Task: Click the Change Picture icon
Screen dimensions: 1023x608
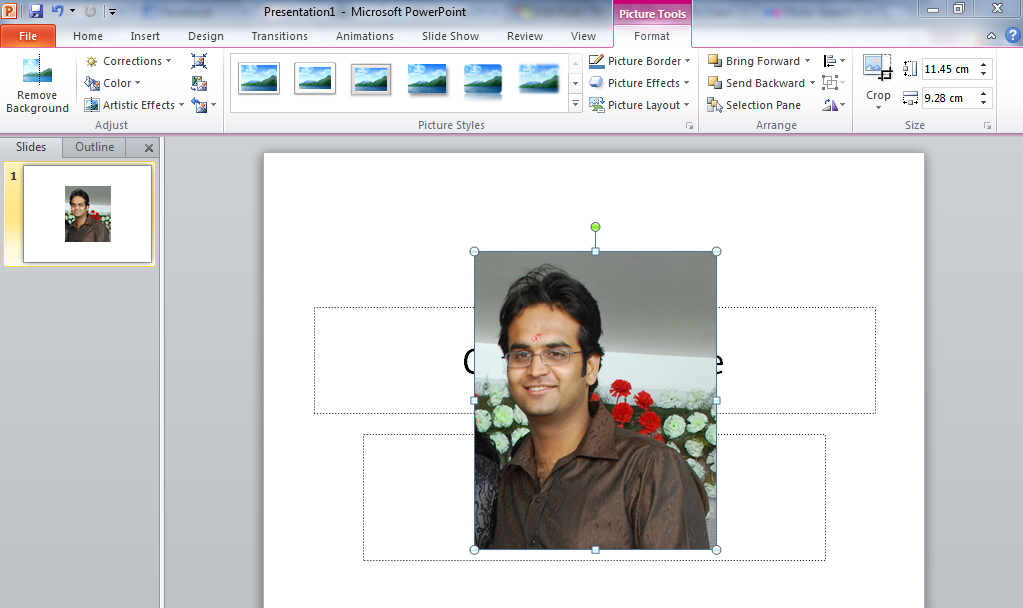Action: [x=199, y=84]
